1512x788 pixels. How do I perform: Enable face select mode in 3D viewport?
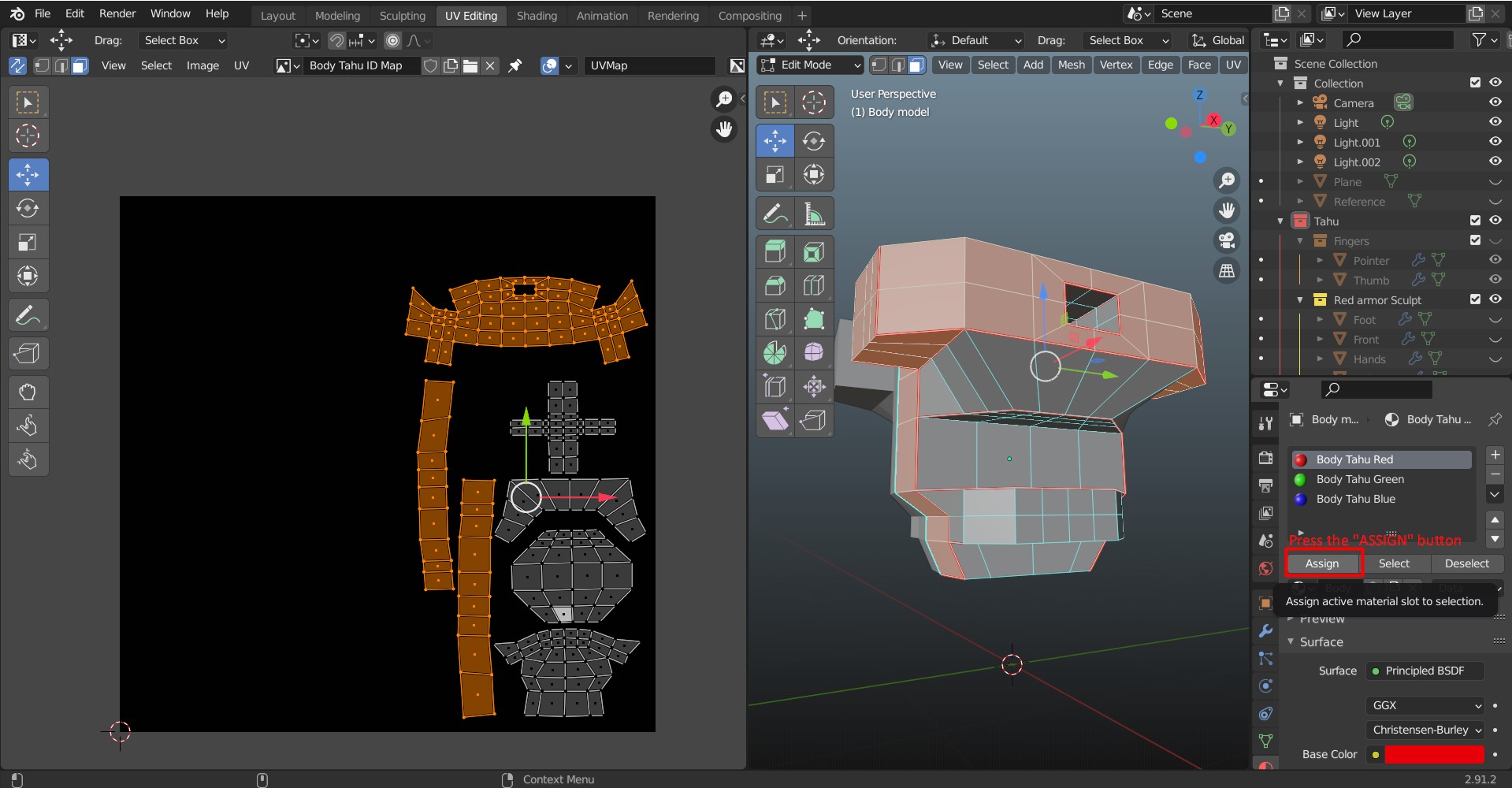916,65
